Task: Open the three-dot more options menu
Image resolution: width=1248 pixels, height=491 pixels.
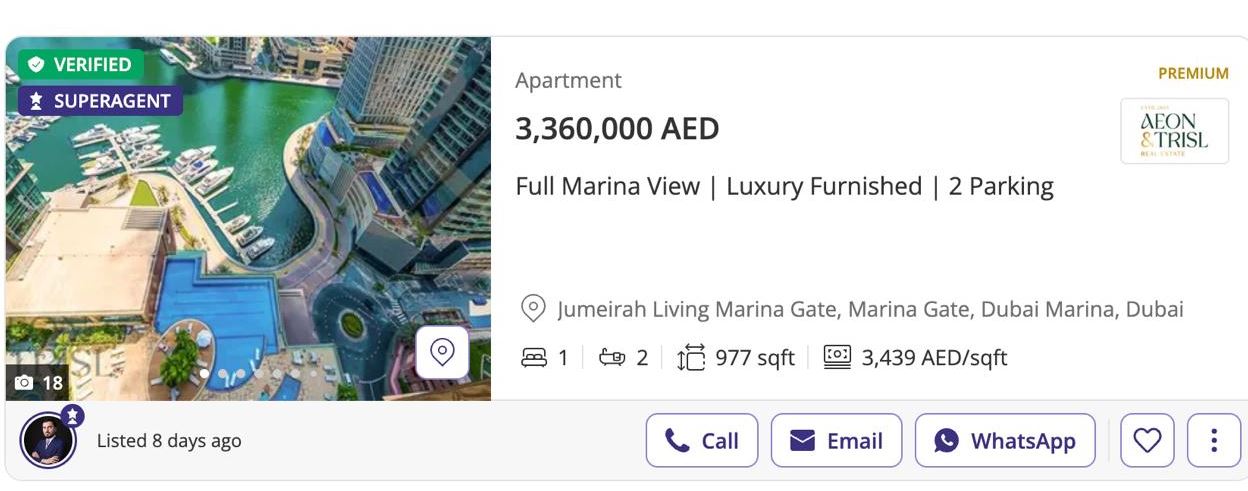Action: (x=1213, y=441)
